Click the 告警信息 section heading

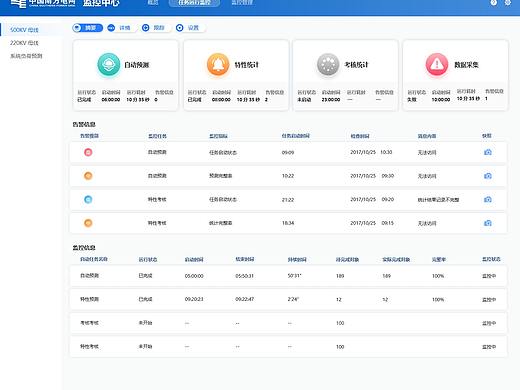(x=84, y=124)
